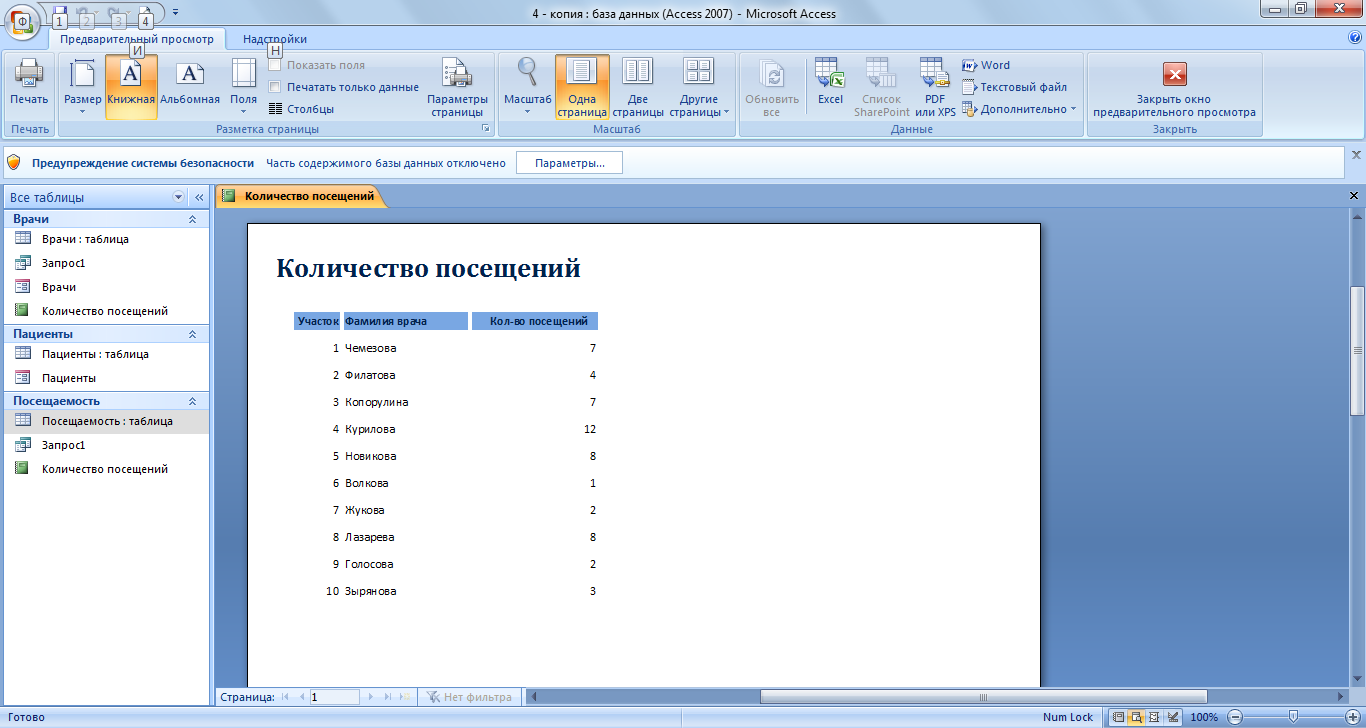Export to Text file (Текстовый файл)
This screenshot has width=1366, height=728.
(1014, 87)
